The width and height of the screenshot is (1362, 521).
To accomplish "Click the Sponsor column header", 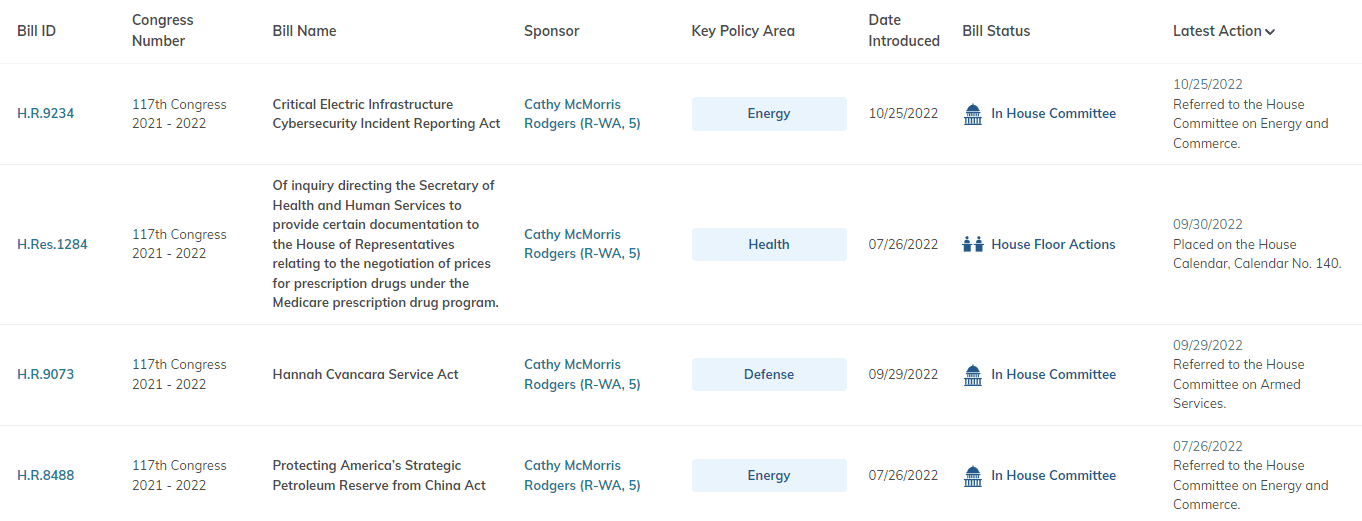I will (x=551, y=31).
